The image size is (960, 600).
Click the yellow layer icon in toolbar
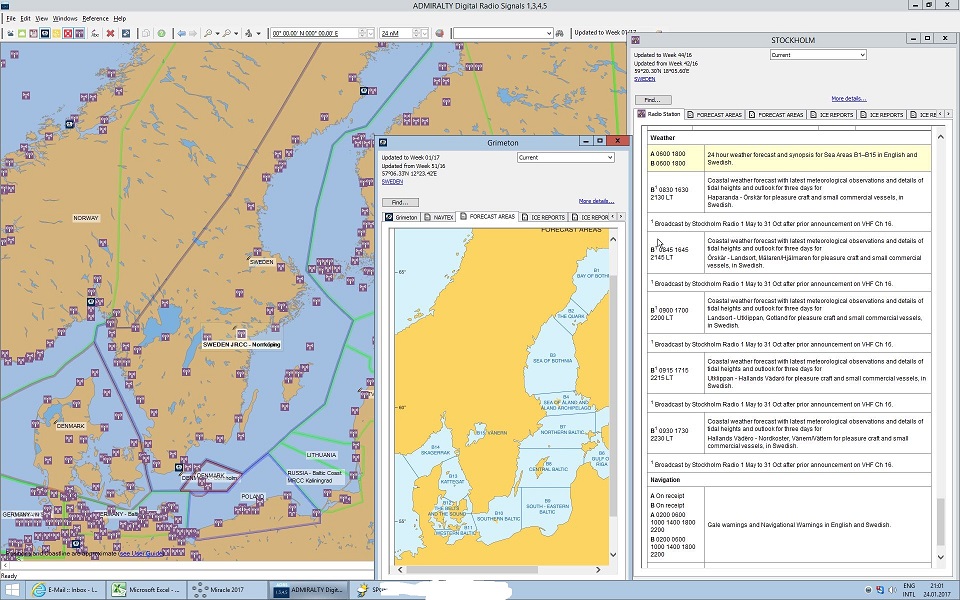pos(56,34)
